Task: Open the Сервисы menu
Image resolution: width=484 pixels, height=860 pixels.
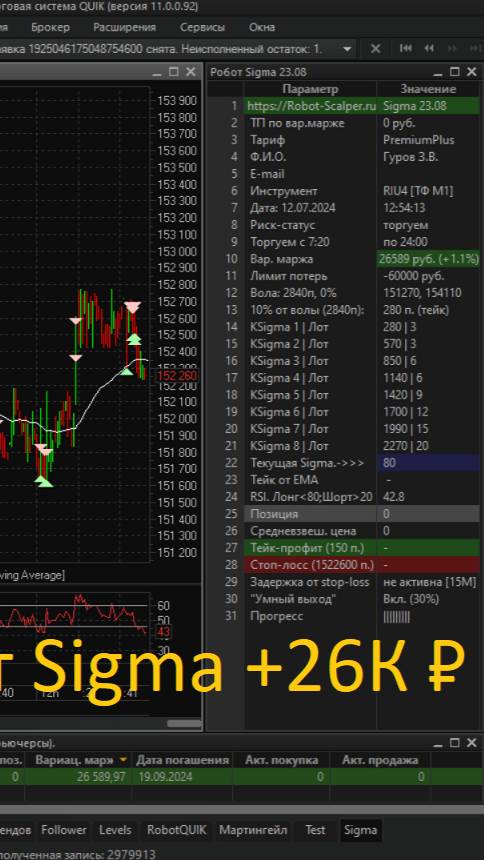Action: [202, 27]
